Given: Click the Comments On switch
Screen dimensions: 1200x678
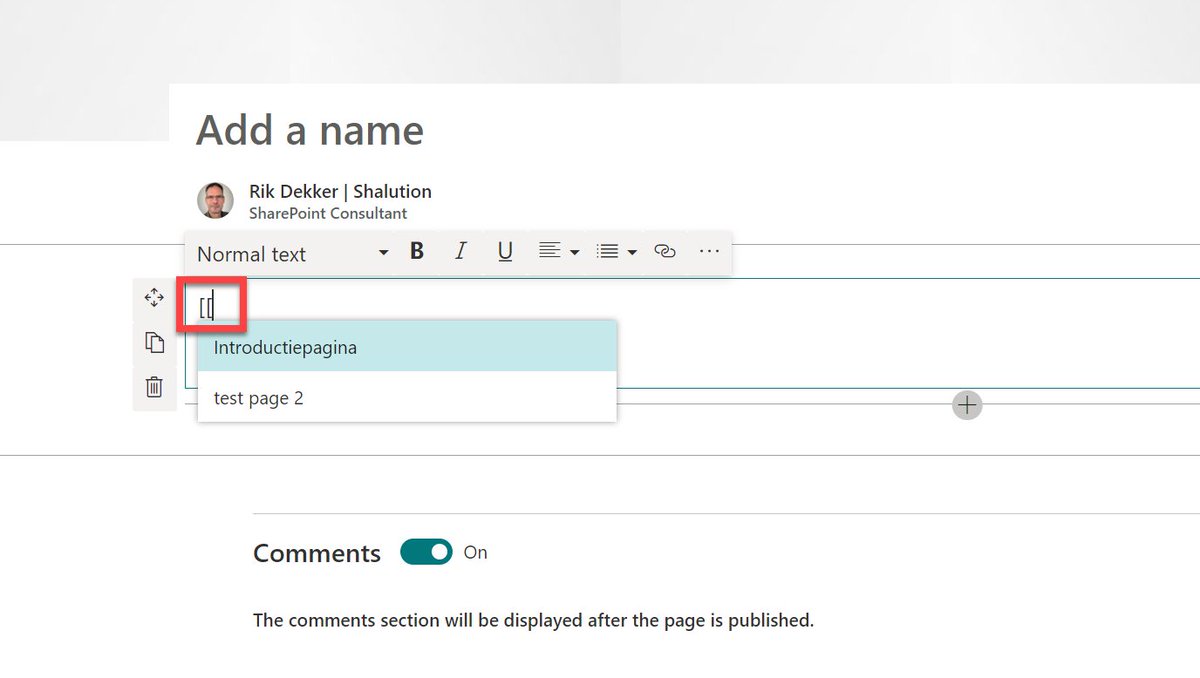Looking at the screenshot, I should 425,551.
